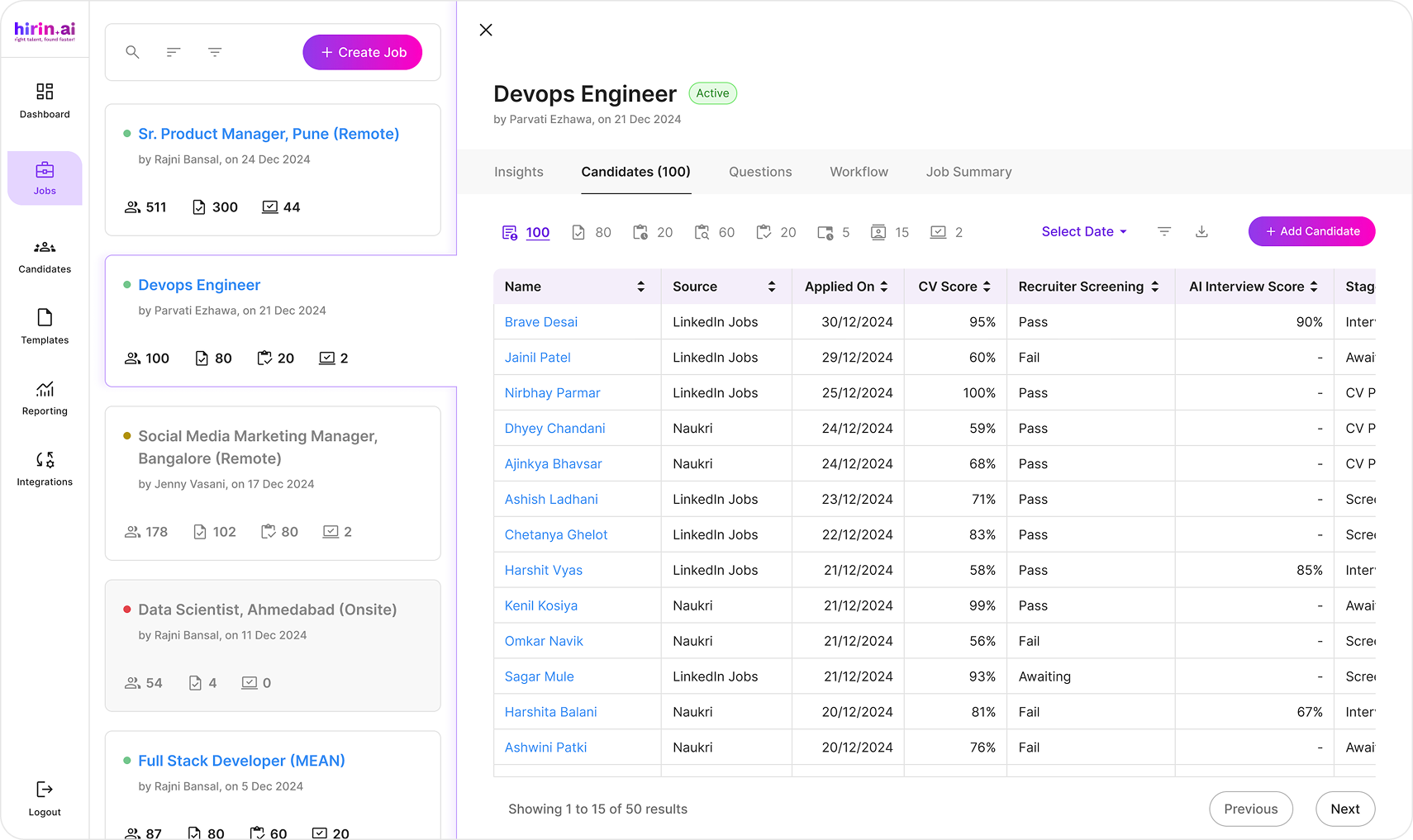Click the hirin.ai logo
The height and width of the screenshot is (840, 1413).
[x=45, y=31]
